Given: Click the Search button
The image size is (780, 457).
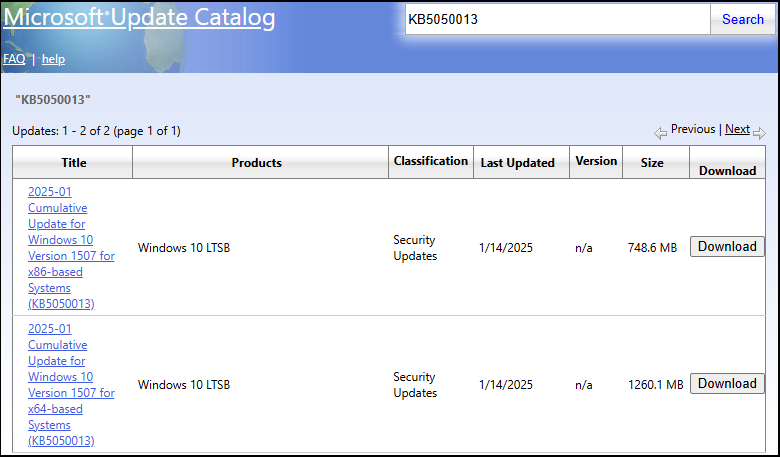Looking at the screenshot, I should [742, 19].
